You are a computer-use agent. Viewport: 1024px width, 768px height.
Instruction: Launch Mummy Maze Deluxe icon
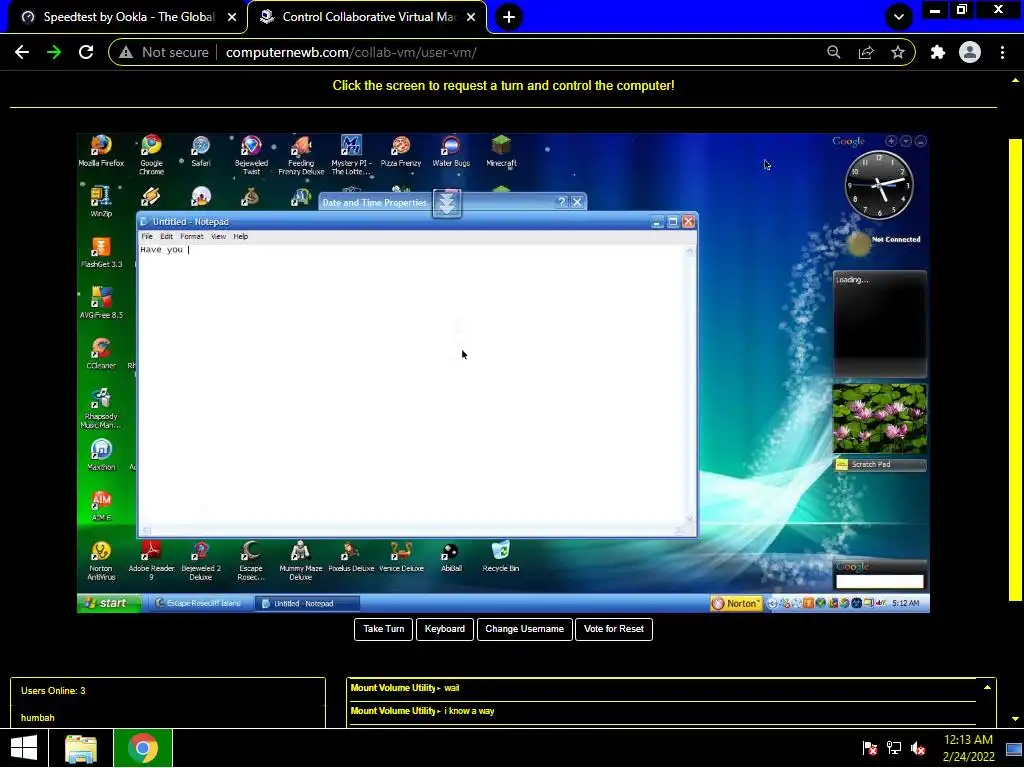(300, 560)
